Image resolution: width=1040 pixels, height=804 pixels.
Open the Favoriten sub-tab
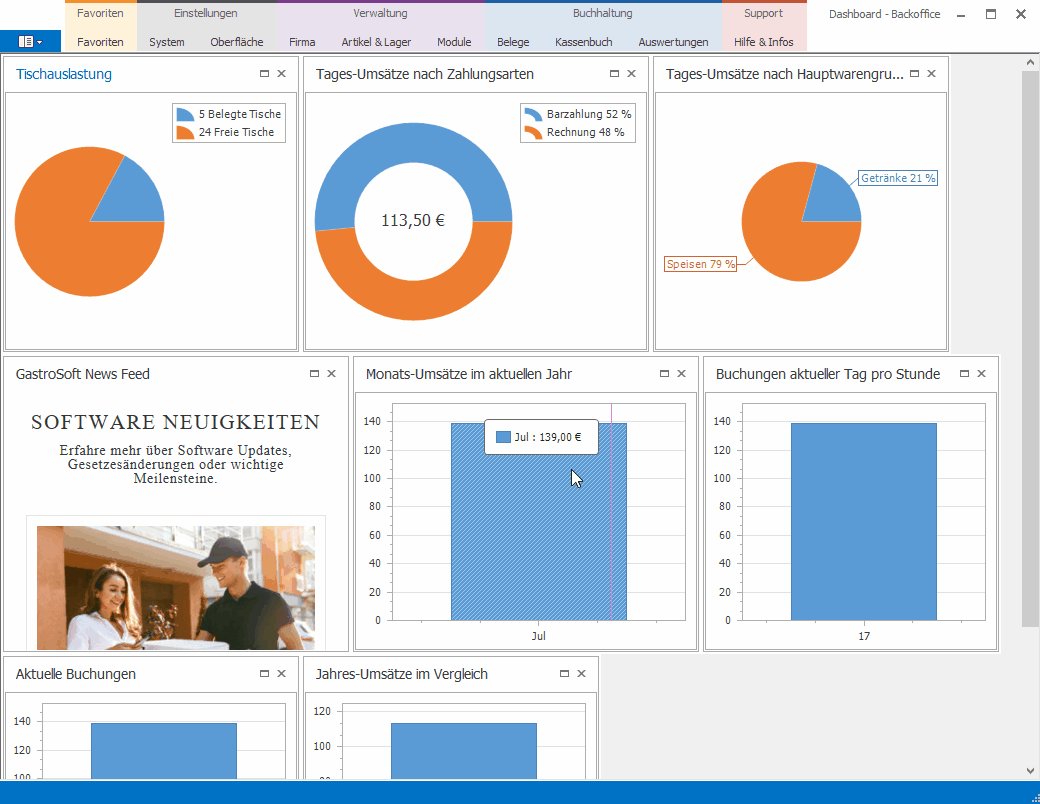pyautogui.click(x=100, y=42)
